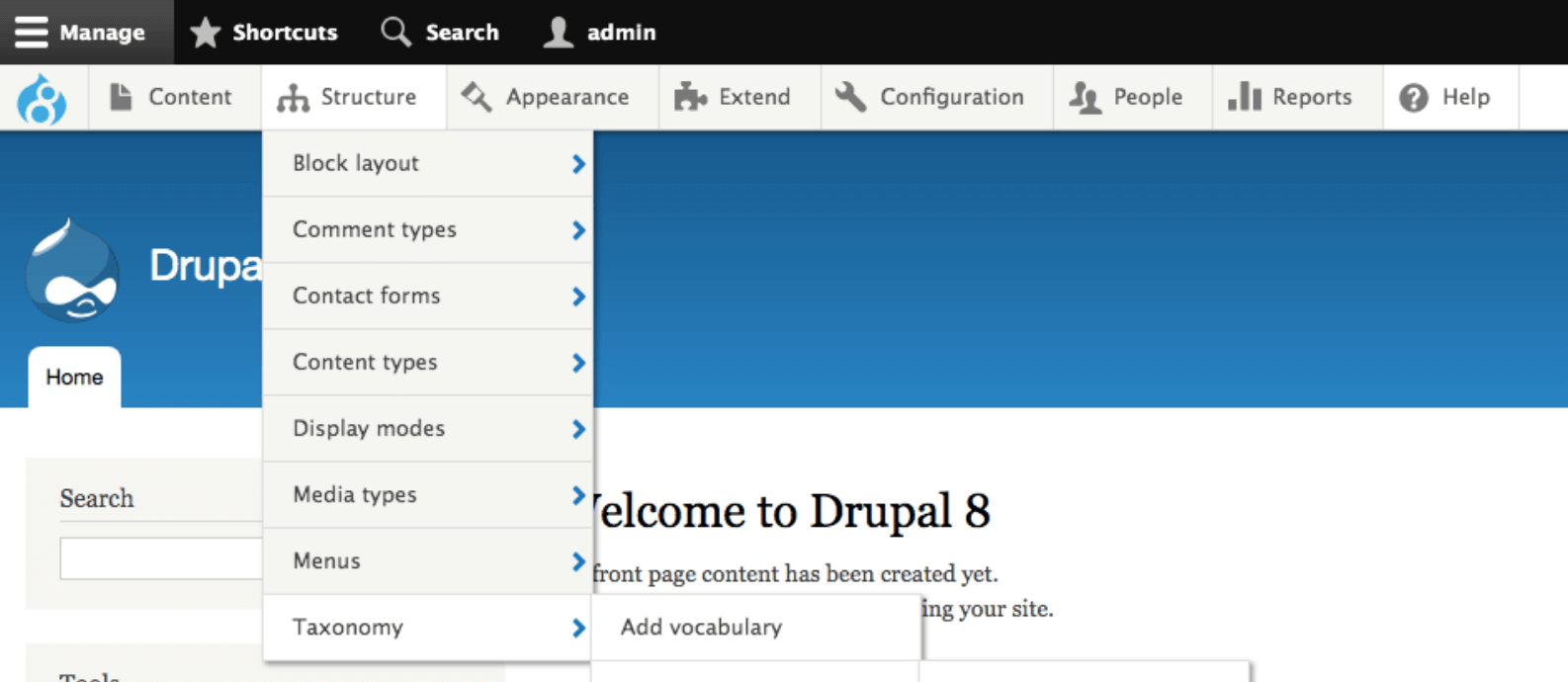Expand the Comment types submenu arrow
1568x682 pixels.
click(x=578, y=230)
